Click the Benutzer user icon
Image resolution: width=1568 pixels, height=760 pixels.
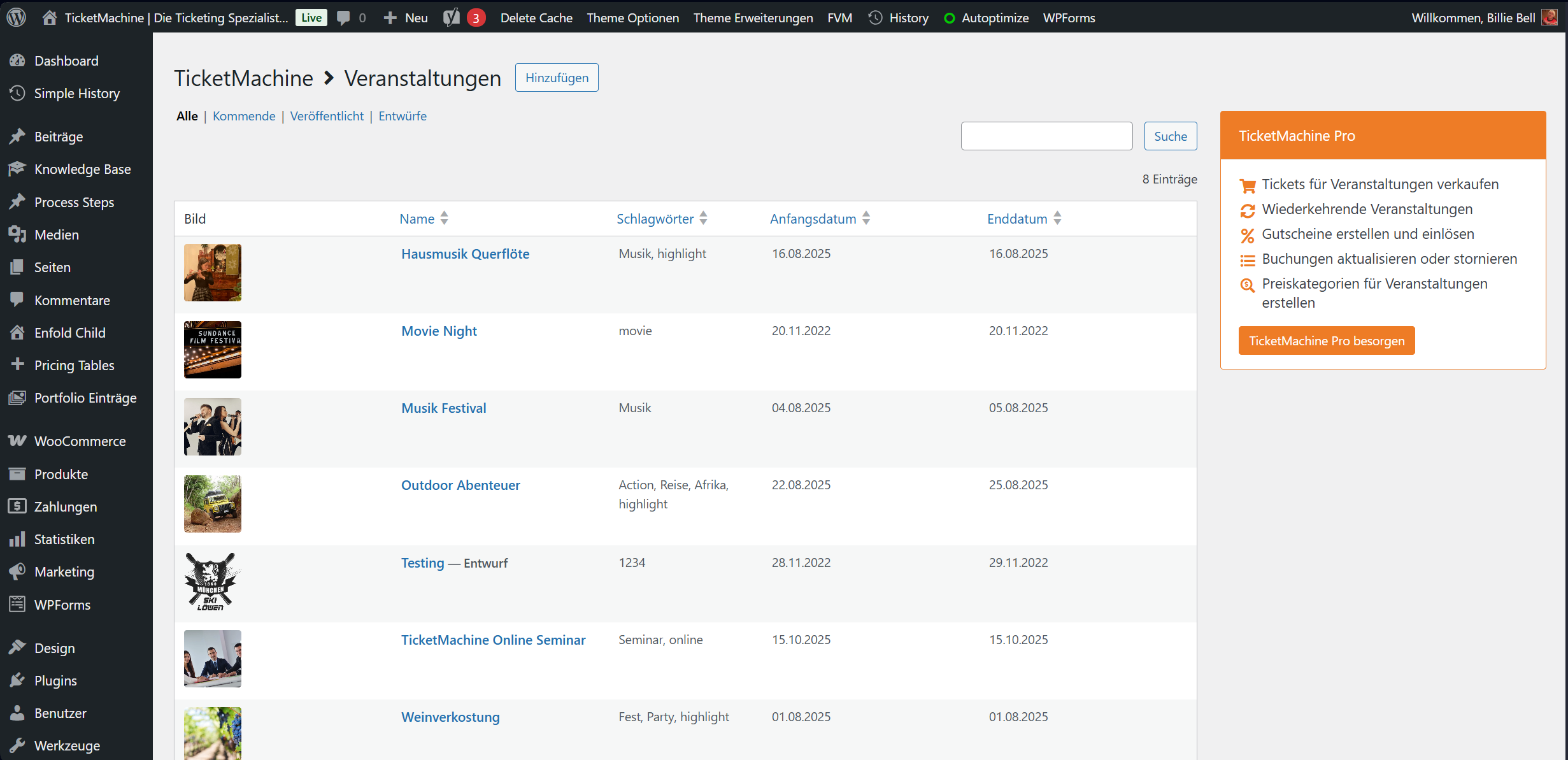[17, 713]
